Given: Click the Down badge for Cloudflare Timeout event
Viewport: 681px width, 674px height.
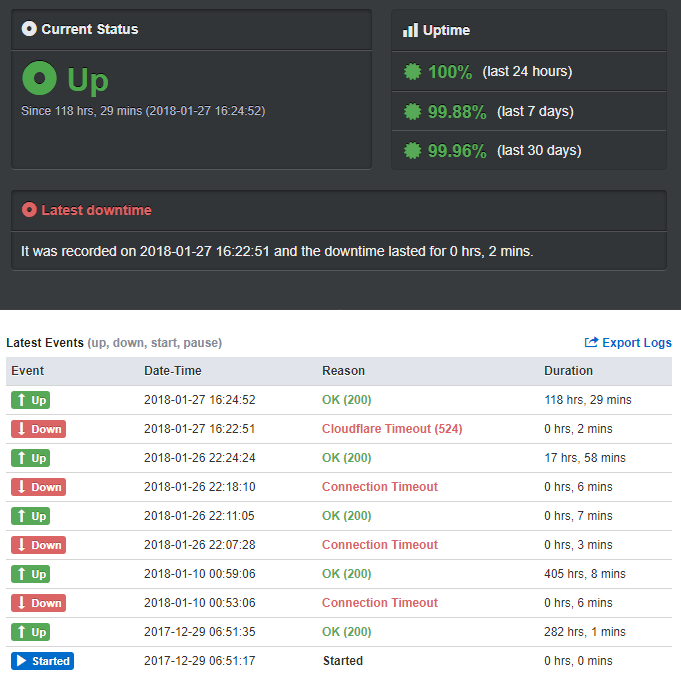Looking at the screenshot, I should (38, 429).
